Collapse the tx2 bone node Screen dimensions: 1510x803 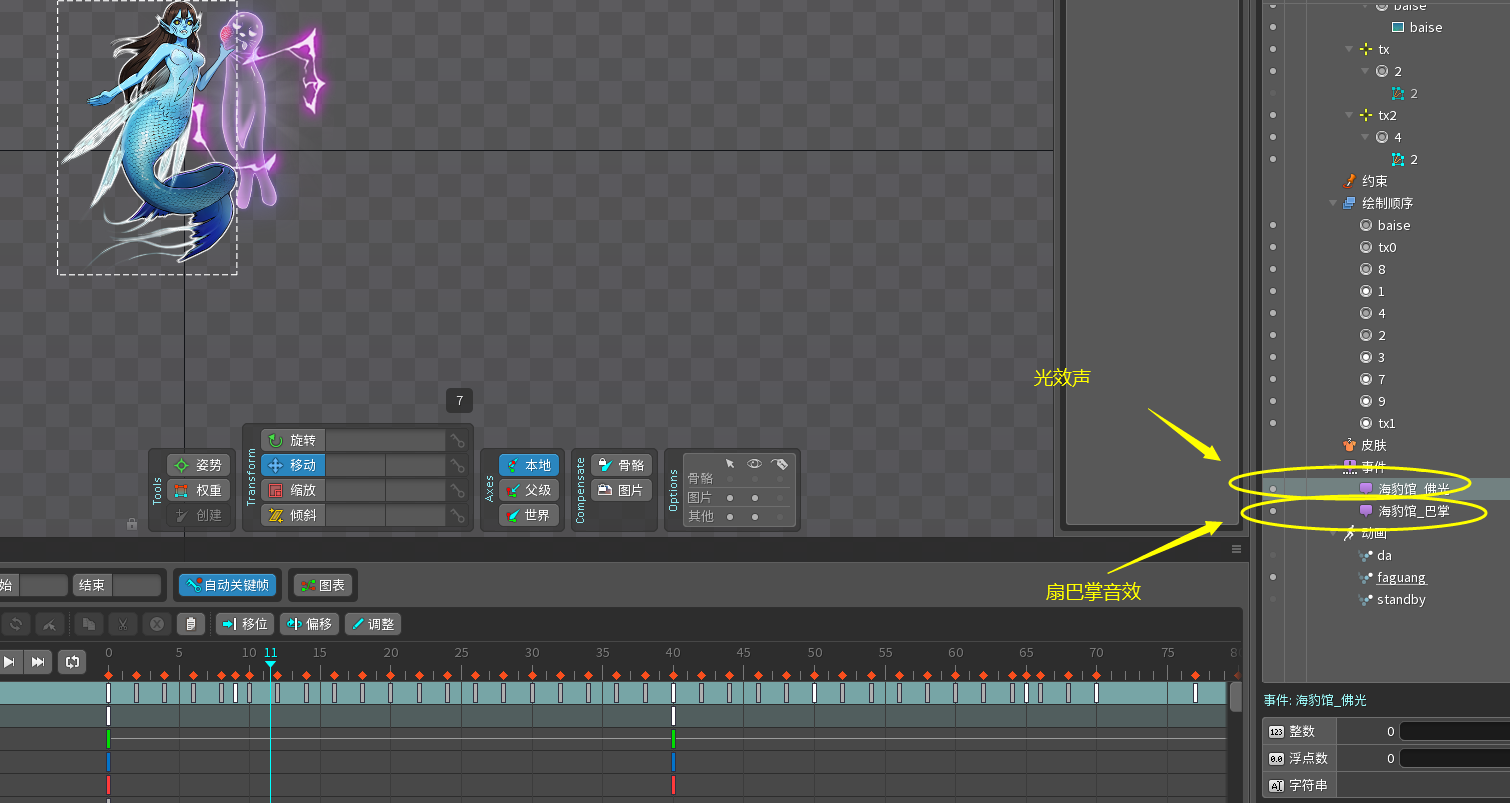[1349, 115]
